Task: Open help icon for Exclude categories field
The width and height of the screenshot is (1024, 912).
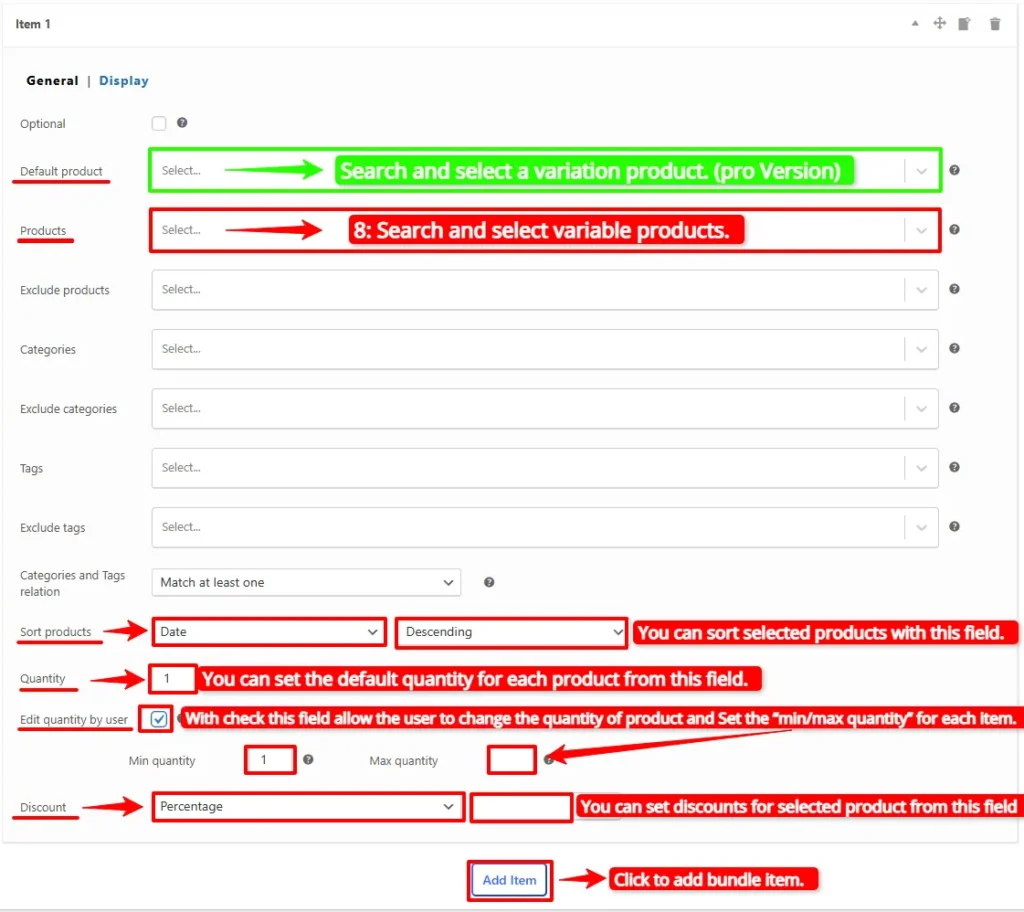Action: pos(954,408)
